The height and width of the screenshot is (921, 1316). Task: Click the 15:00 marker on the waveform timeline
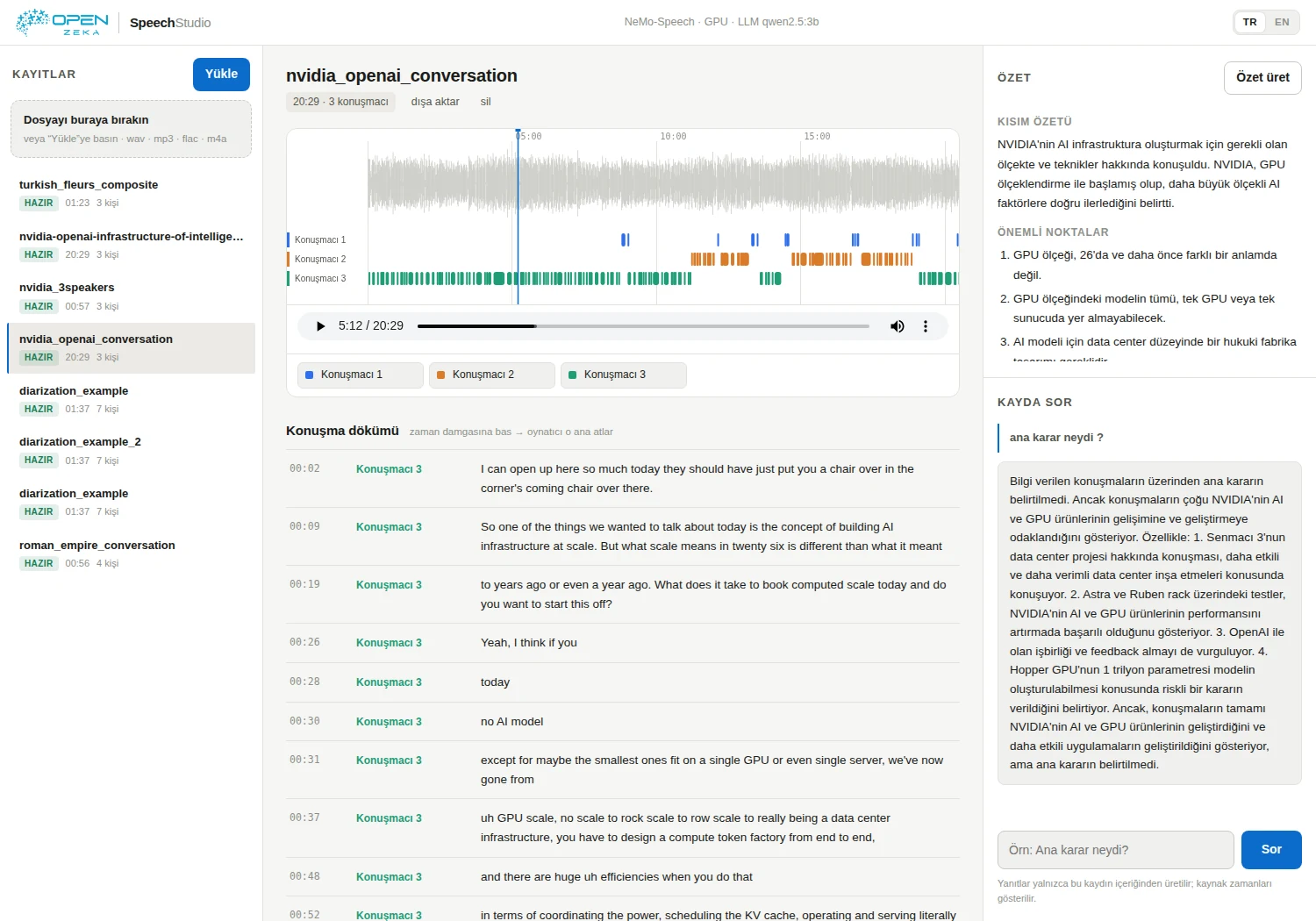(817, 137)
